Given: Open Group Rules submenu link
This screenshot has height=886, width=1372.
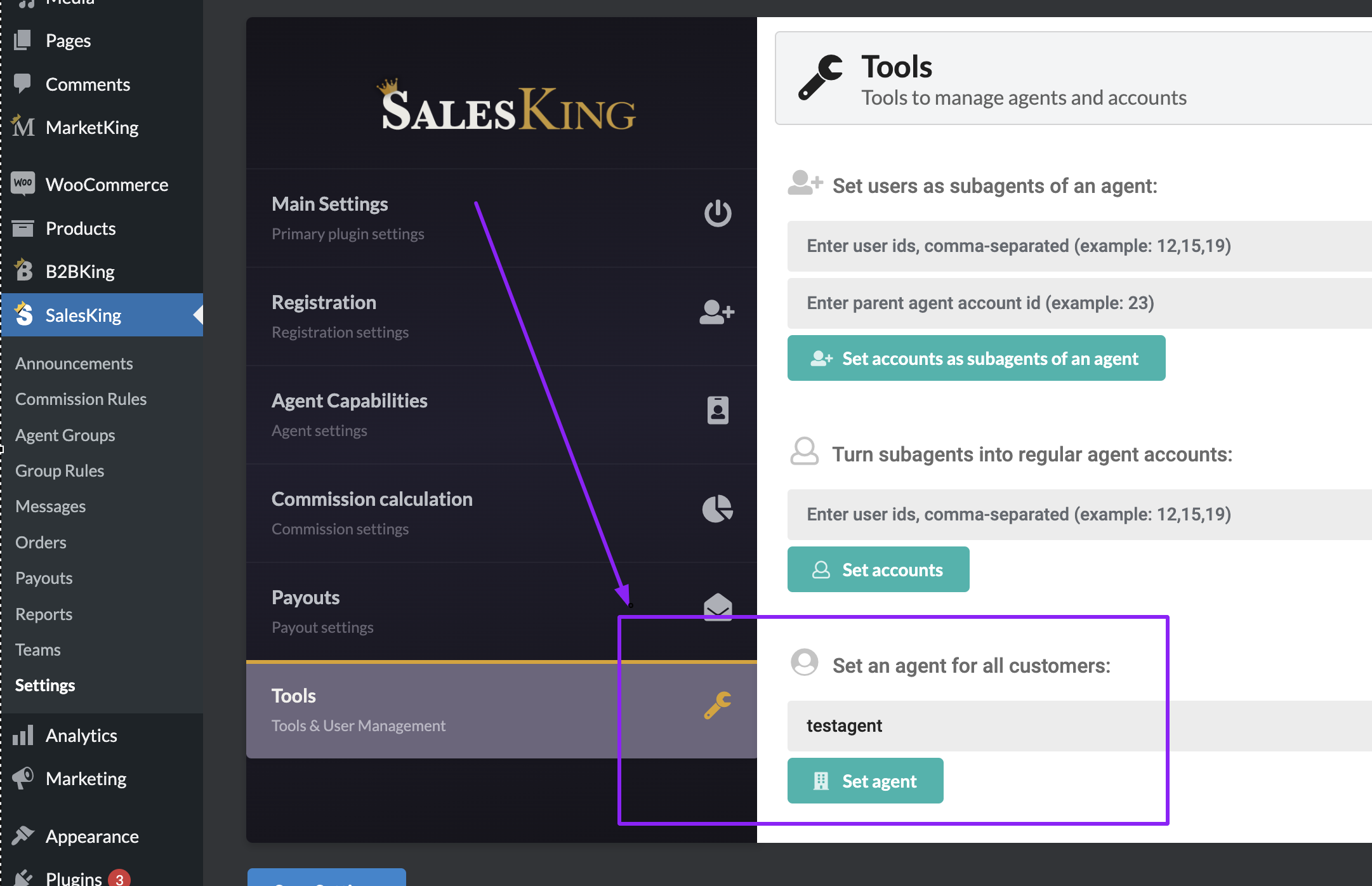Looking at the screenshot, I should coord(60,470).
